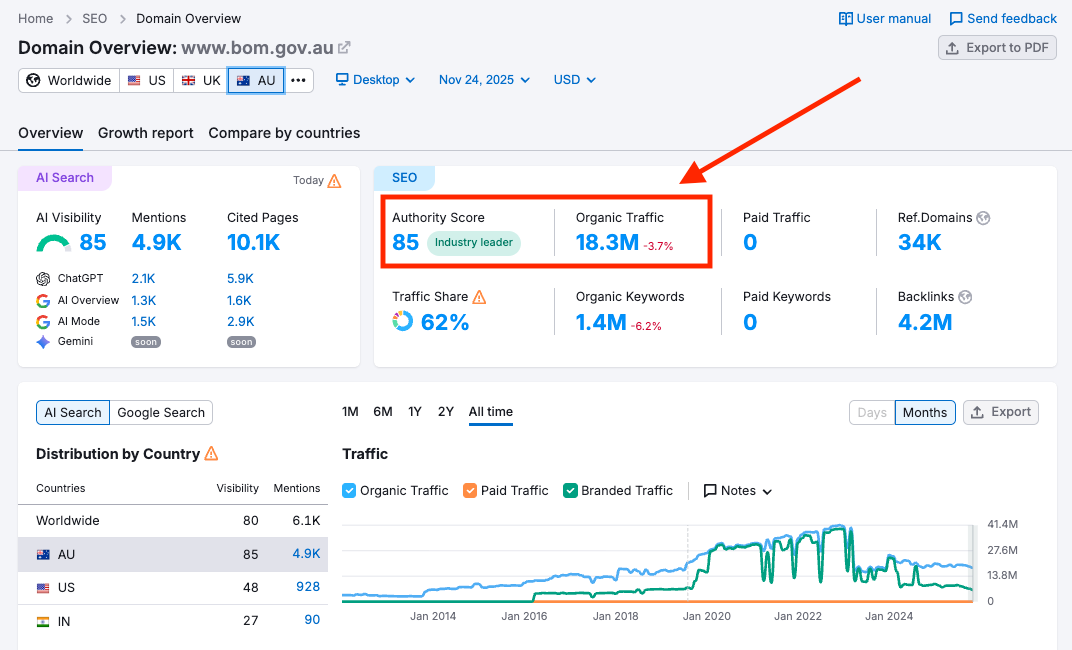Click the Ref.Domains info icon
This screenshot has height=650, width=1072.
983,217
